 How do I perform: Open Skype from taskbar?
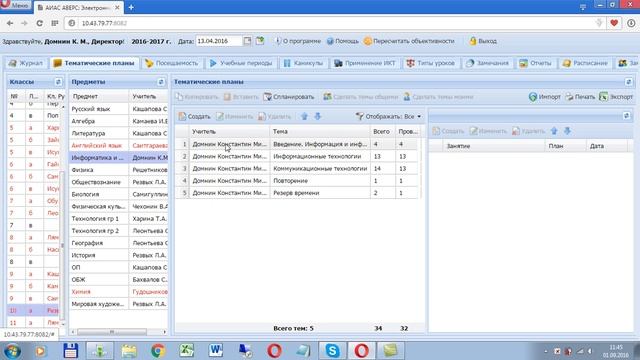tap(333, 351)
